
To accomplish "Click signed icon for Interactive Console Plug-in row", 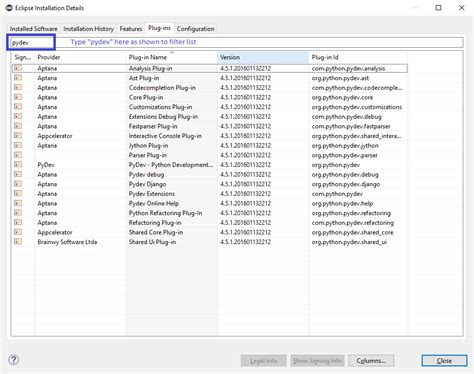I will point(18,136).
